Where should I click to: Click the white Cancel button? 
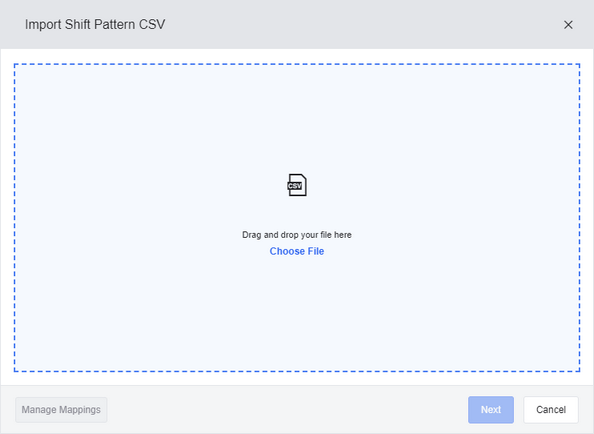(551, 409)
